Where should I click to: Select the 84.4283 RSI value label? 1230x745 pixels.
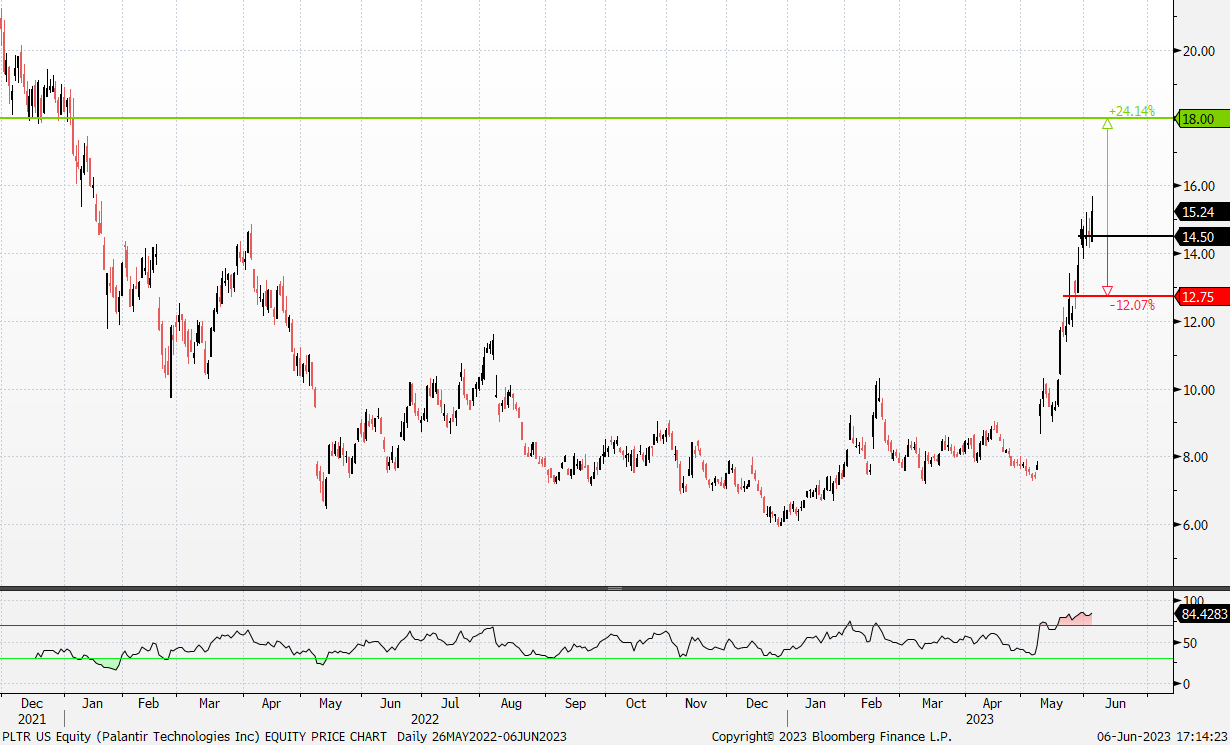click(x=1200, y=614)
